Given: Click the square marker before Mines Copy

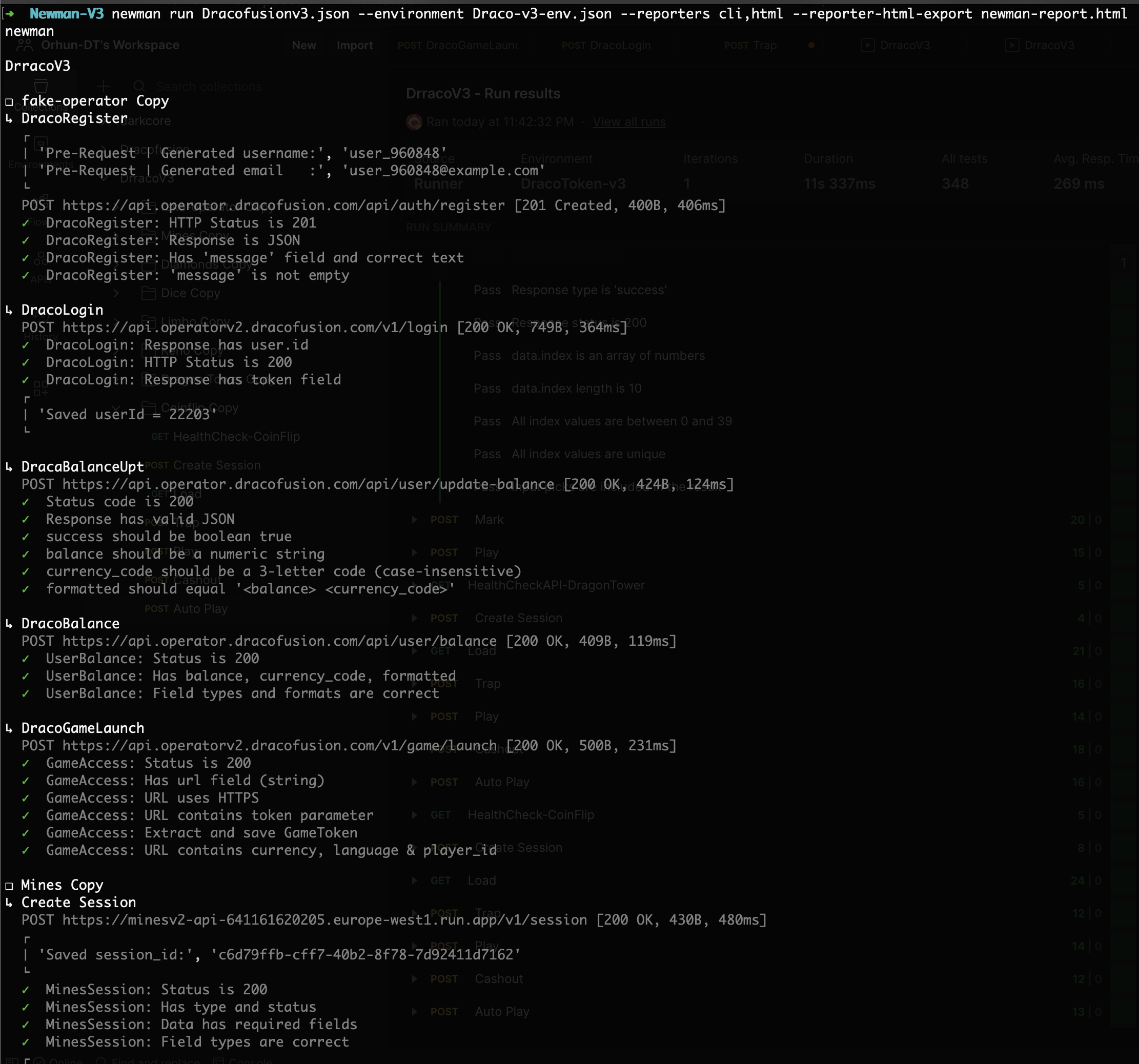Looking at the screenshot, I should 9,886.
